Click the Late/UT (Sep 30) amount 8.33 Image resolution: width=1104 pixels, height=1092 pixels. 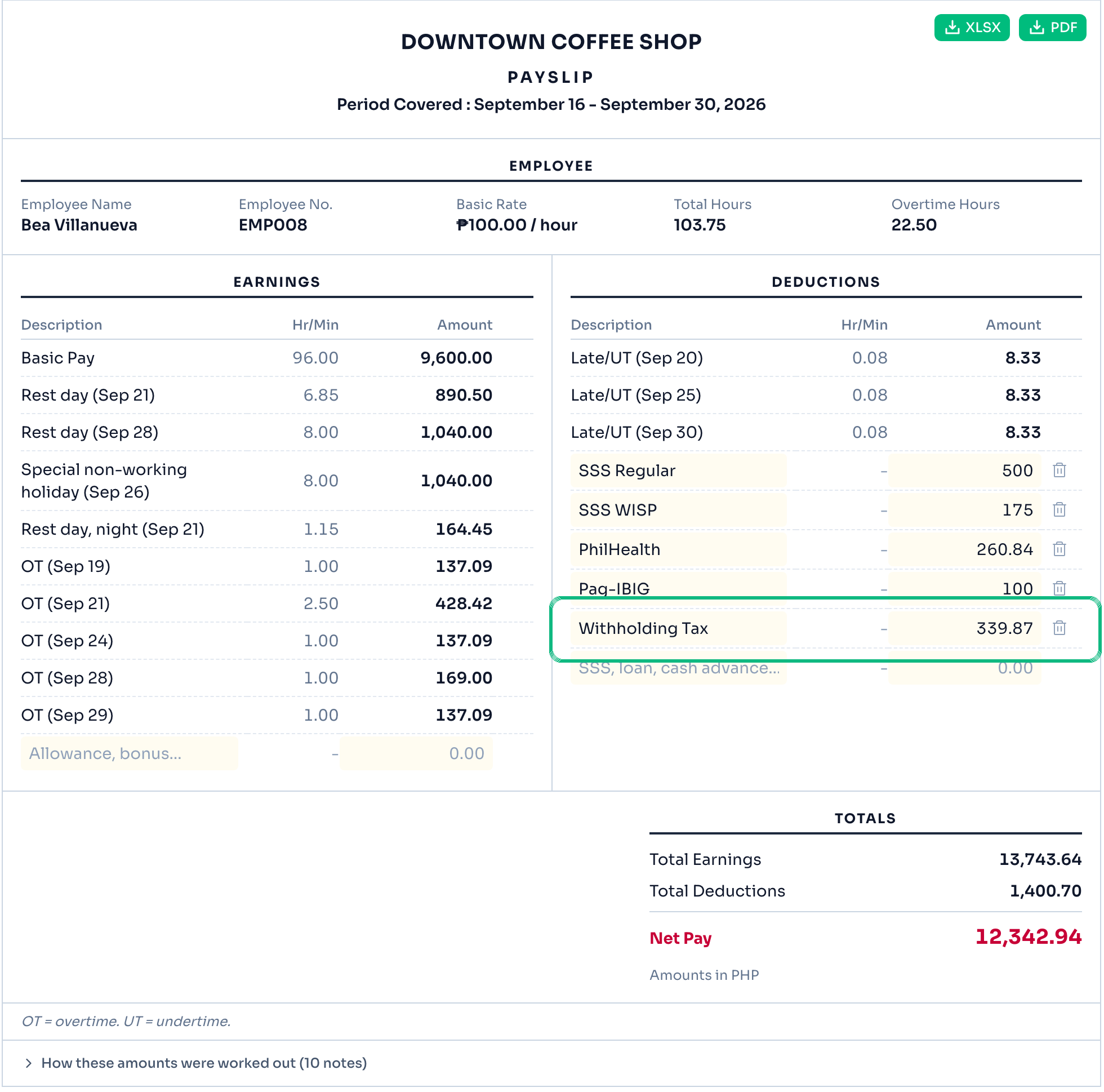click(1023, 432)
